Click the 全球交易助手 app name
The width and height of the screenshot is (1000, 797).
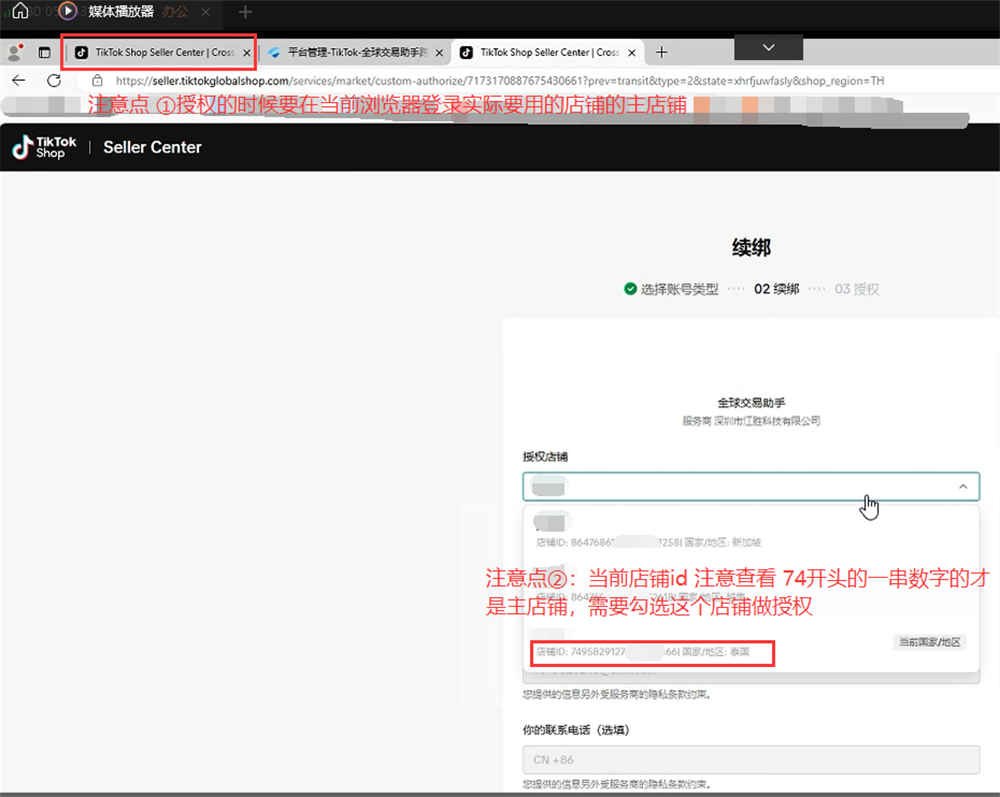[x=751, y=403]
